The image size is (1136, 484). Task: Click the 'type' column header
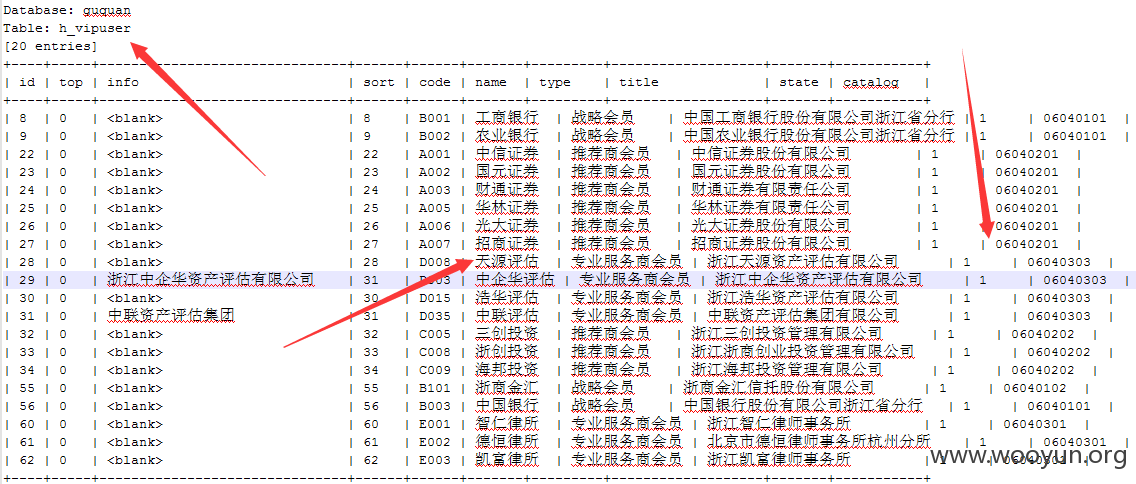(x=555, y=83)
